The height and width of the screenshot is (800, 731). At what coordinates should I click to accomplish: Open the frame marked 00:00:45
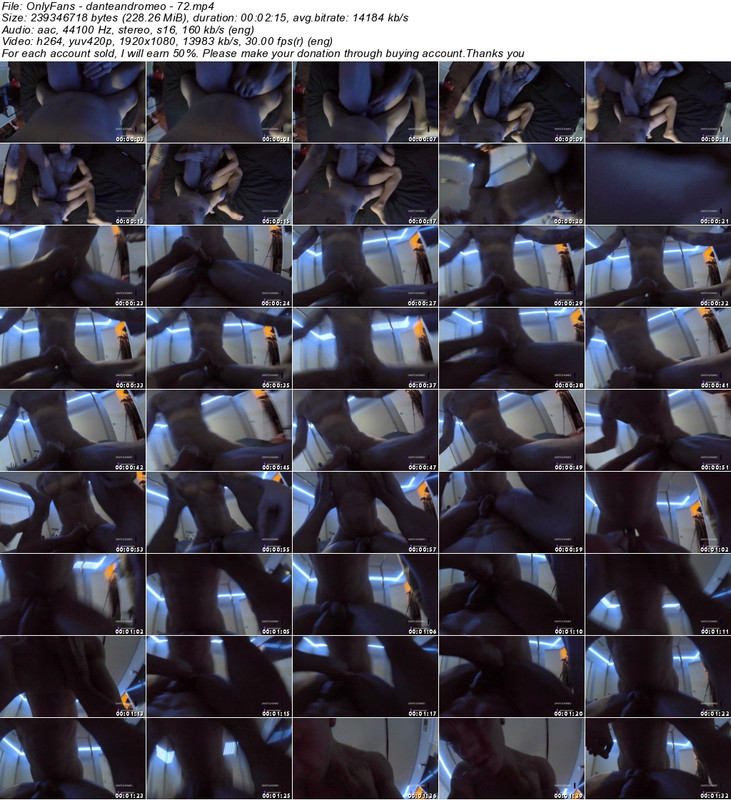coord(218,429)
